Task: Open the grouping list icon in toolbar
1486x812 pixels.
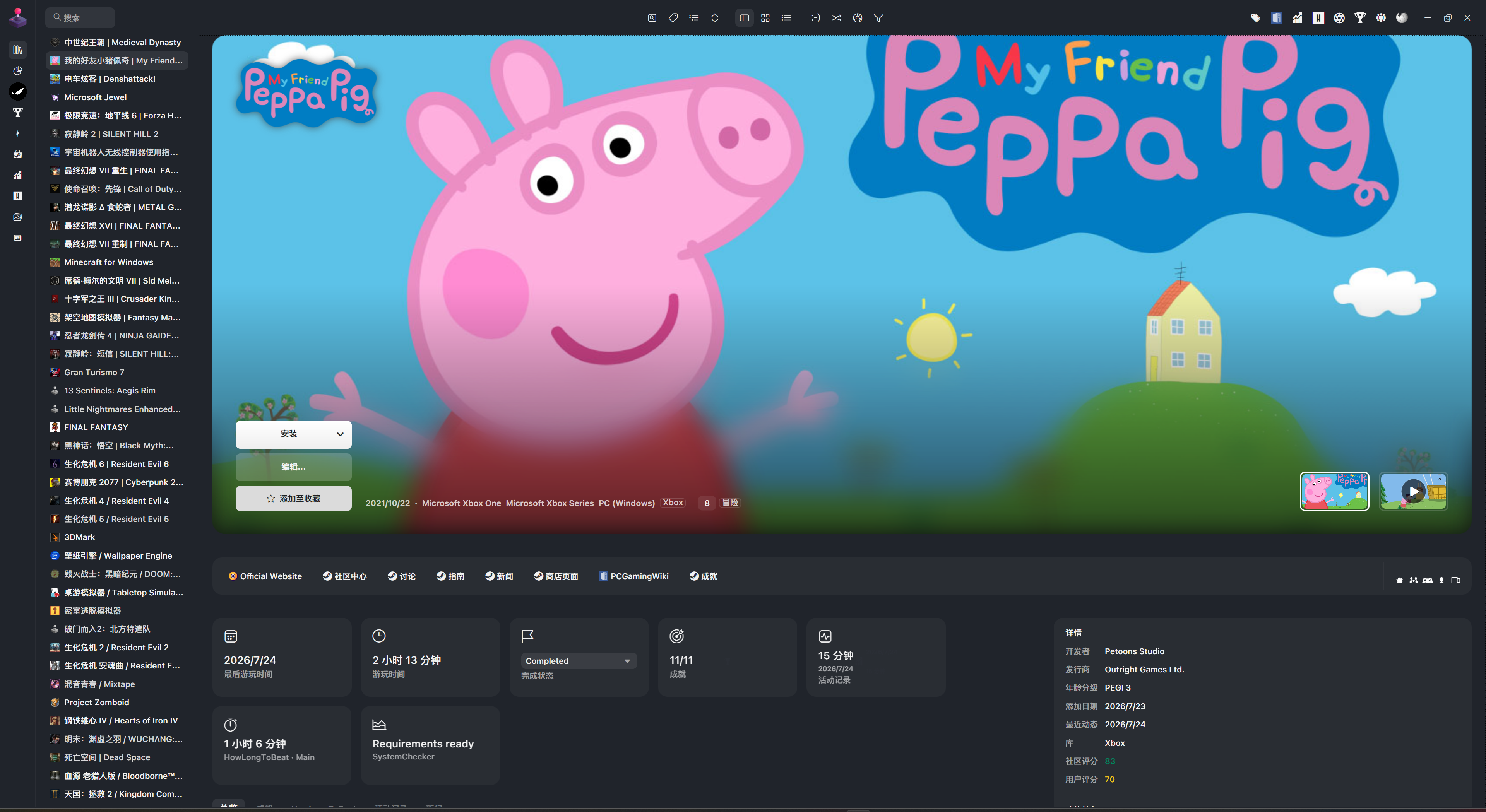Action: tap(694, 18)
